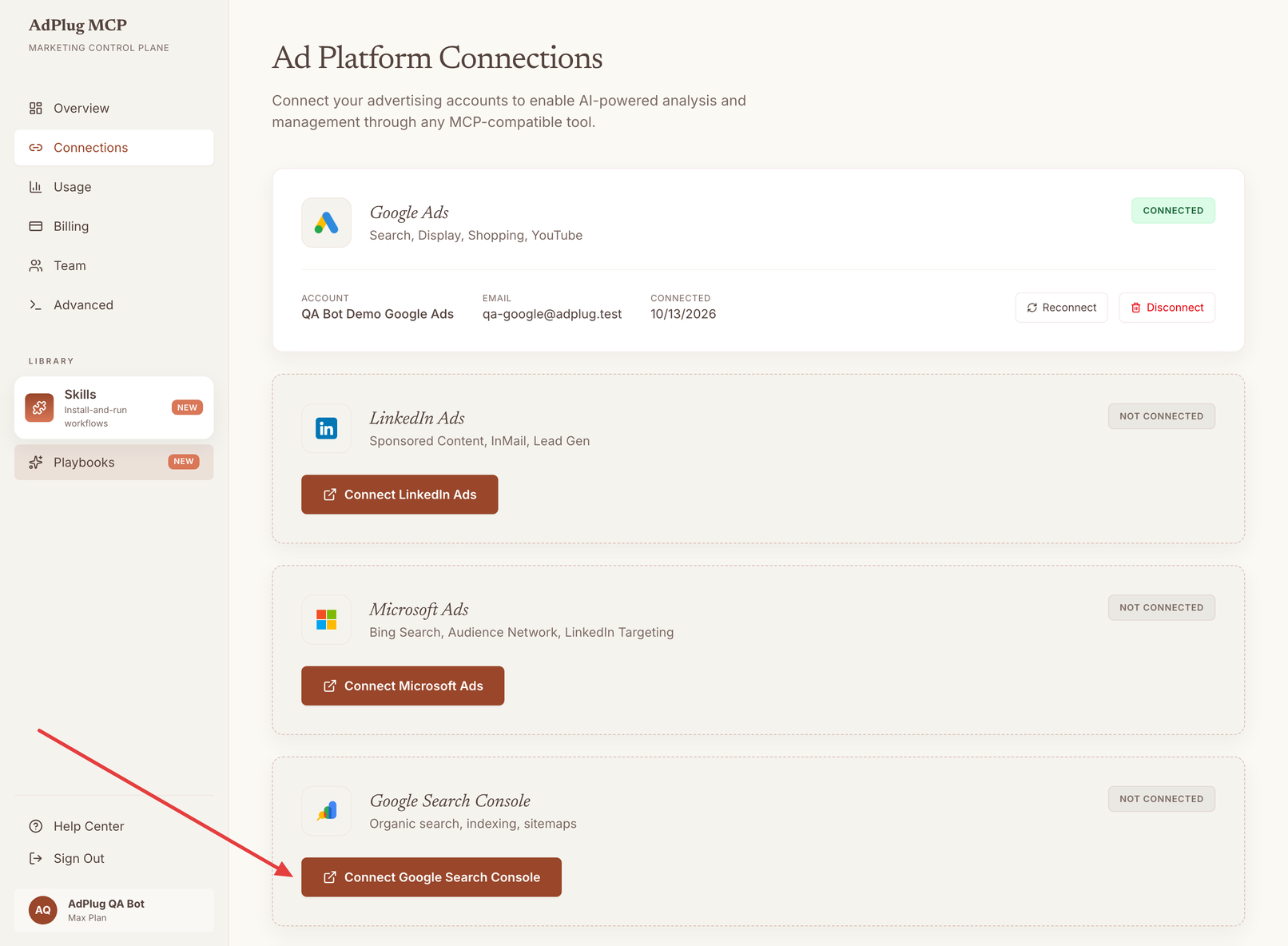Click the AQ user avatar
Viewport: 1288px width, 946px height.
coord(43,910)
